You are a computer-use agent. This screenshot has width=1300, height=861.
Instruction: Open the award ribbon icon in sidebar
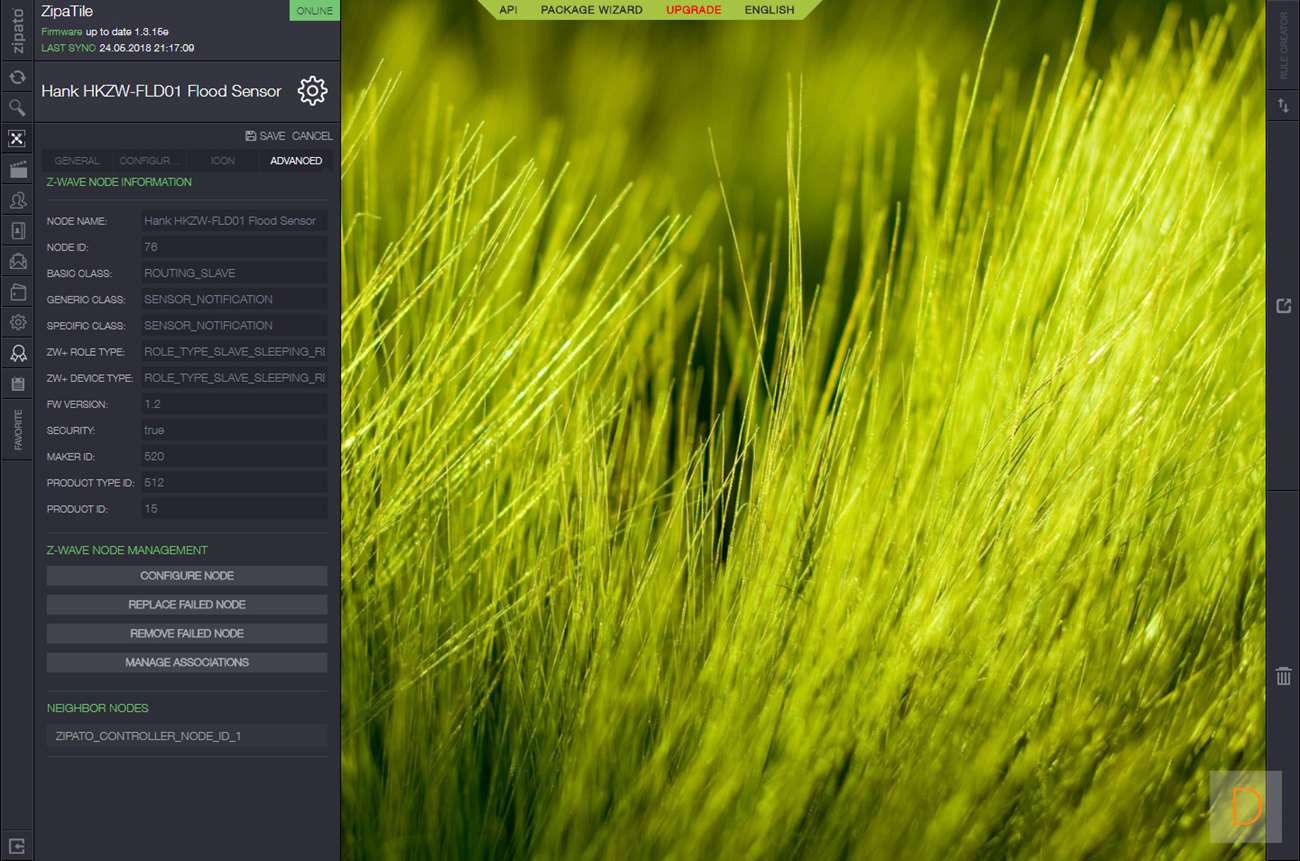(17, 353)
